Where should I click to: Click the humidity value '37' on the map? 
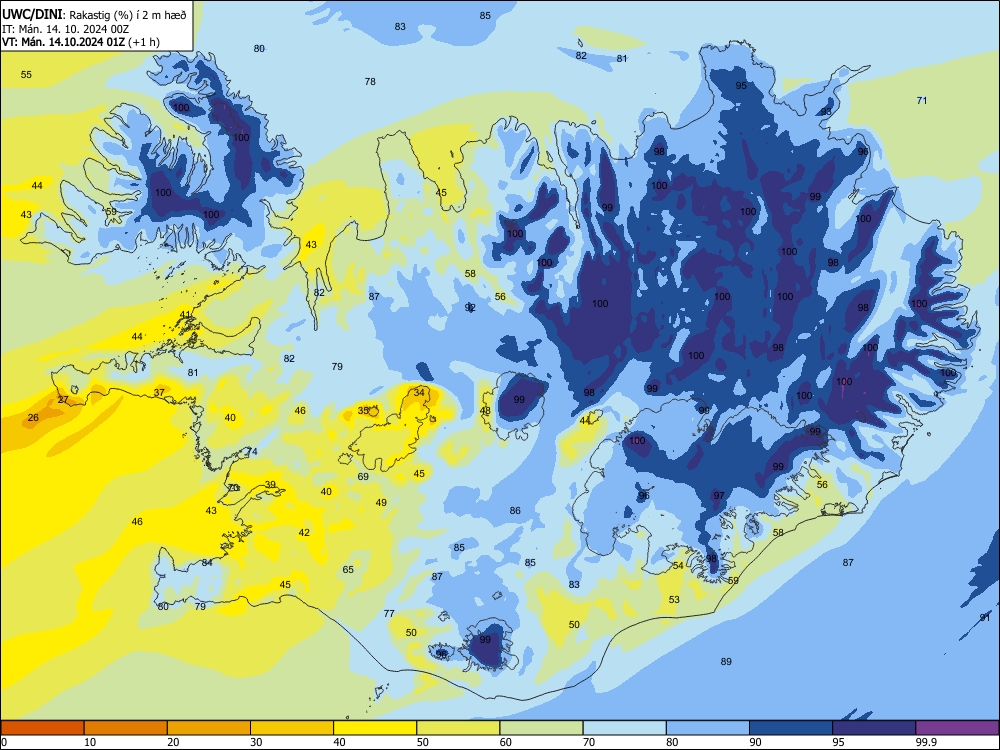click(159, 392)
